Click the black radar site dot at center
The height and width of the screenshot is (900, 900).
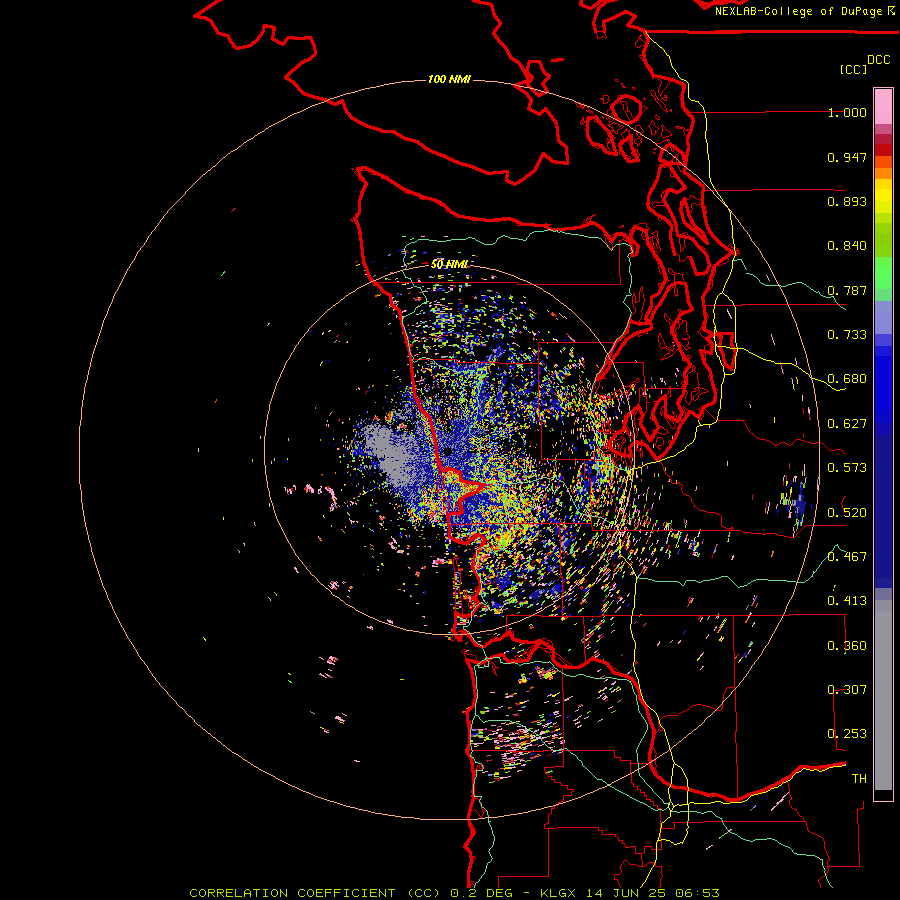point(448,452)
